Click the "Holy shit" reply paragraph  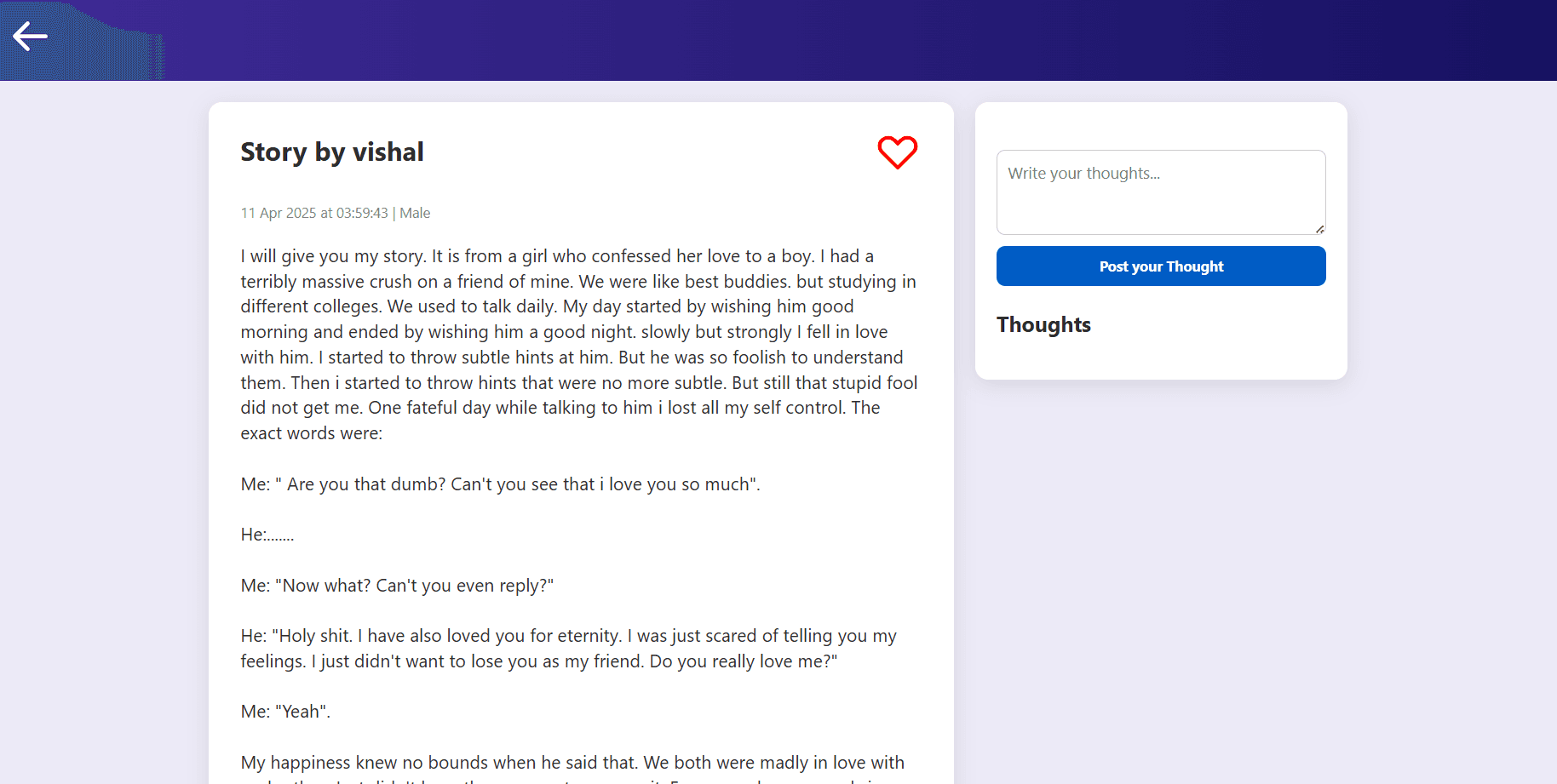[x=568, y=649]
